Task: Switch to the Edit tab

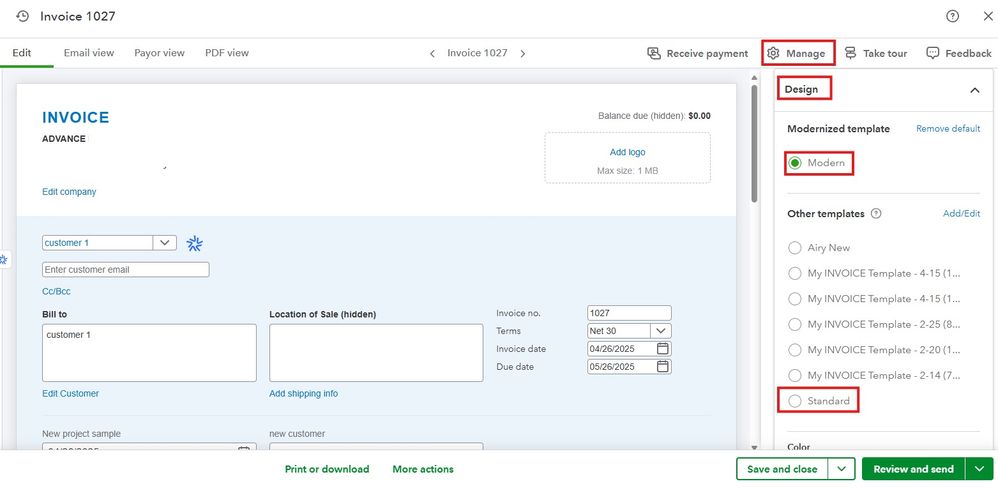Action: point(22,53)
